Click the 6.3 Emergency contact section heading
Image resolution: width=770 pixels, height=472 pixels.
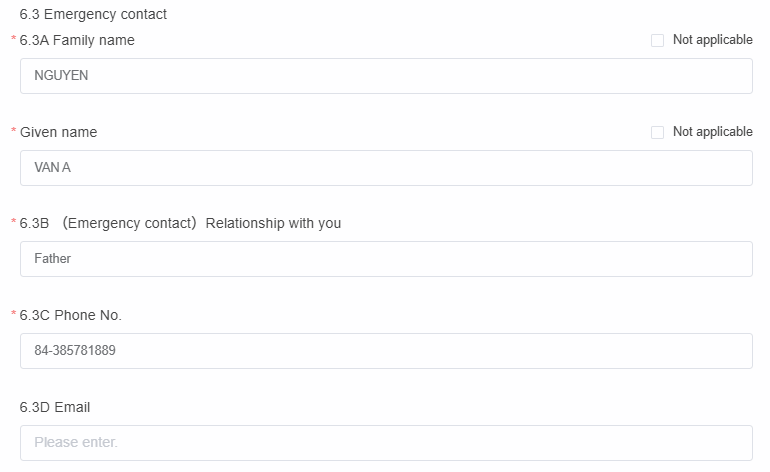click(94, 15)
